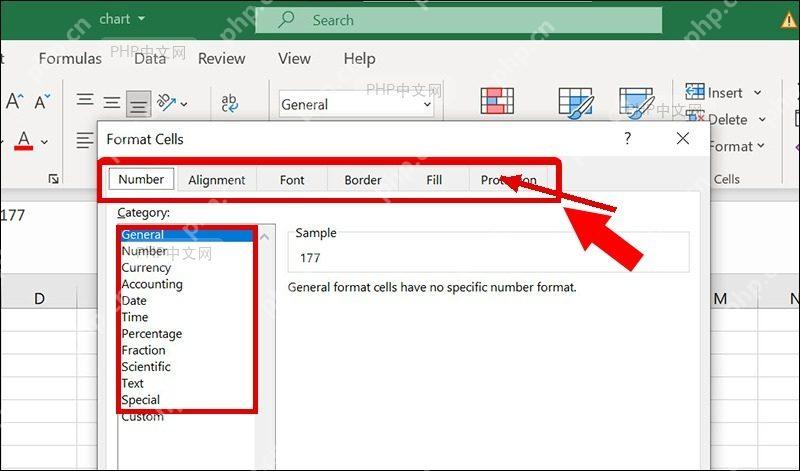800x471 pixels.
Task: Switch to Protection tab in Format Cells
Action: point(509,180)
